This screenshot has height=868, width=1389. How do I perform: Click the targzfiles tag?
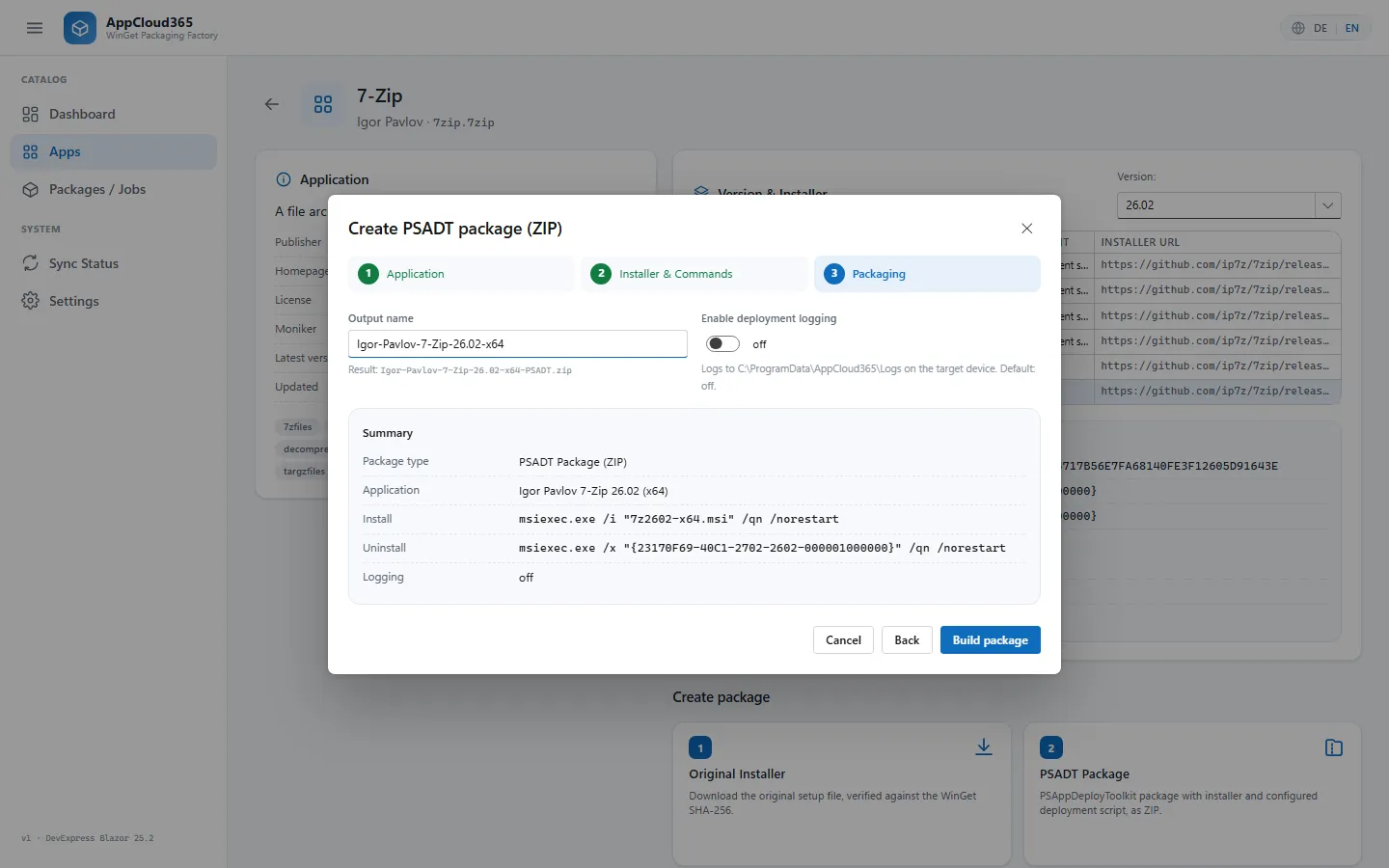[304, 472]
